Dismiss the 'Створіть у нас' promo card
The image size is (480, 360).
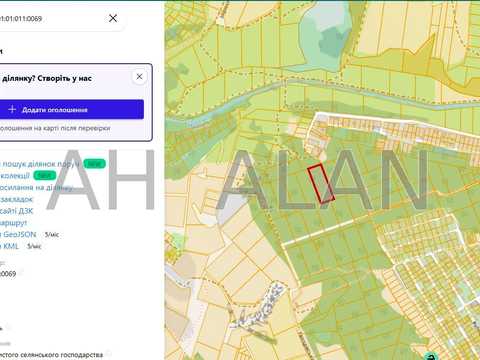point(139,77)
